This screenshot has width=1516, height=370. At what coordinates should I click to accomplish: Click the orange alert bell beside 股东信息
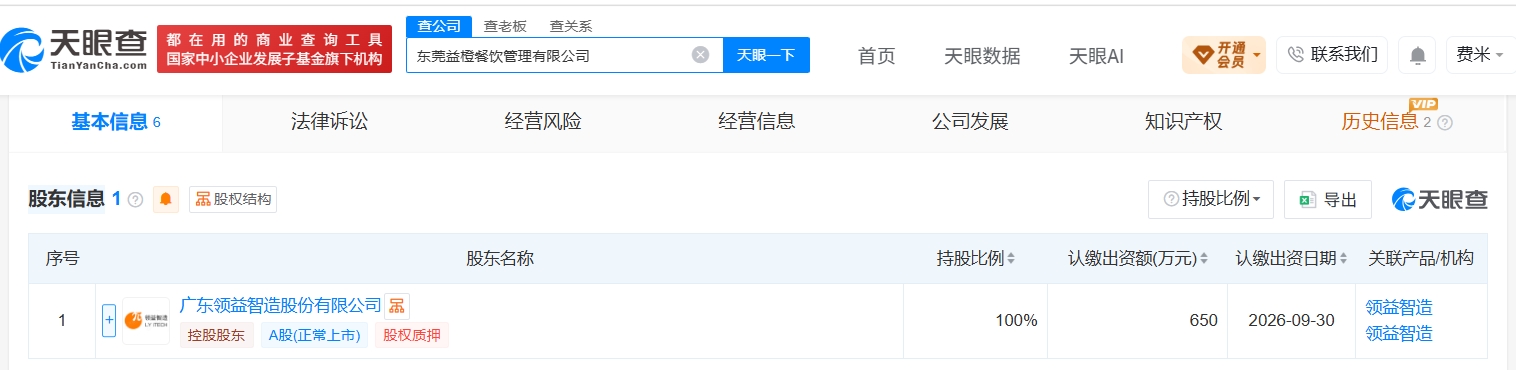(166, 199)
